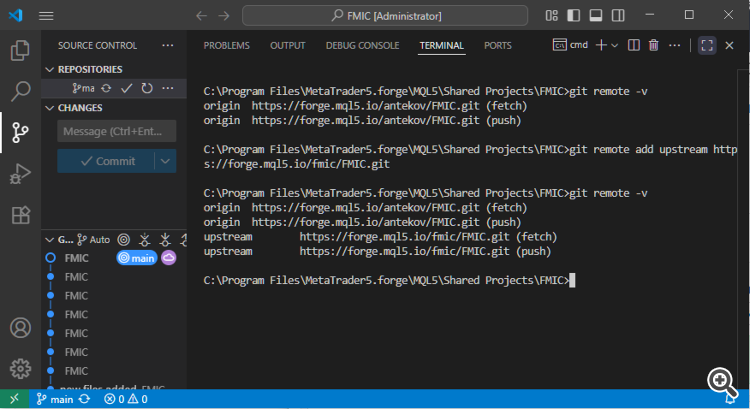
Task: Checkout branch via repository branch label
Action: tap(84, 88)
